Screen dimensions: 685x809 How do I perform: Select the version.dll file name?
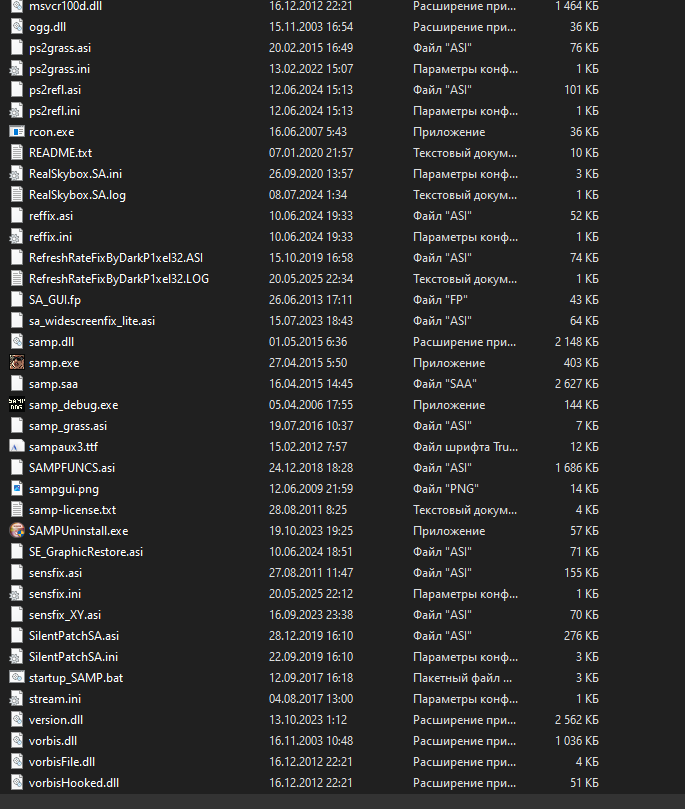pyautogui.click(x=56, y=720)
